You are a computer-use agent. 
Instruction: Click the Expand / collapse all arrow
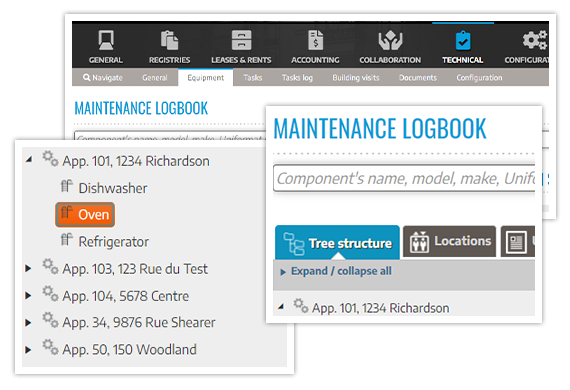click(283, 272)
